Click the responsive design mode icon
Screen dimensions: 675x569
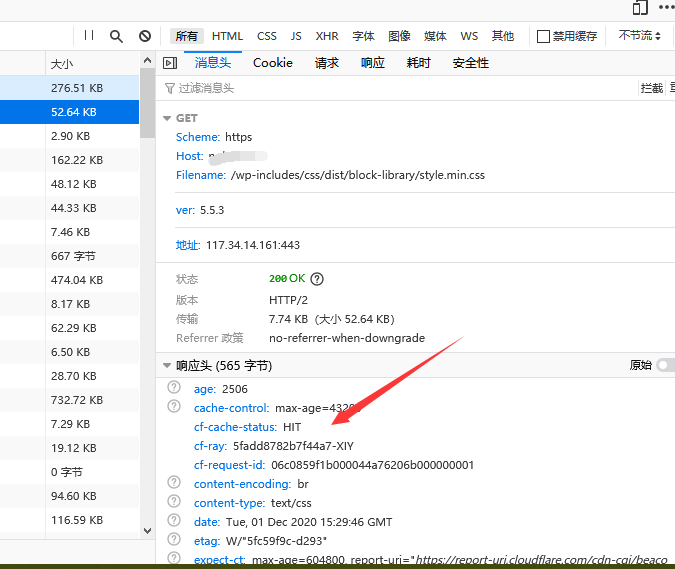[640, 7]
